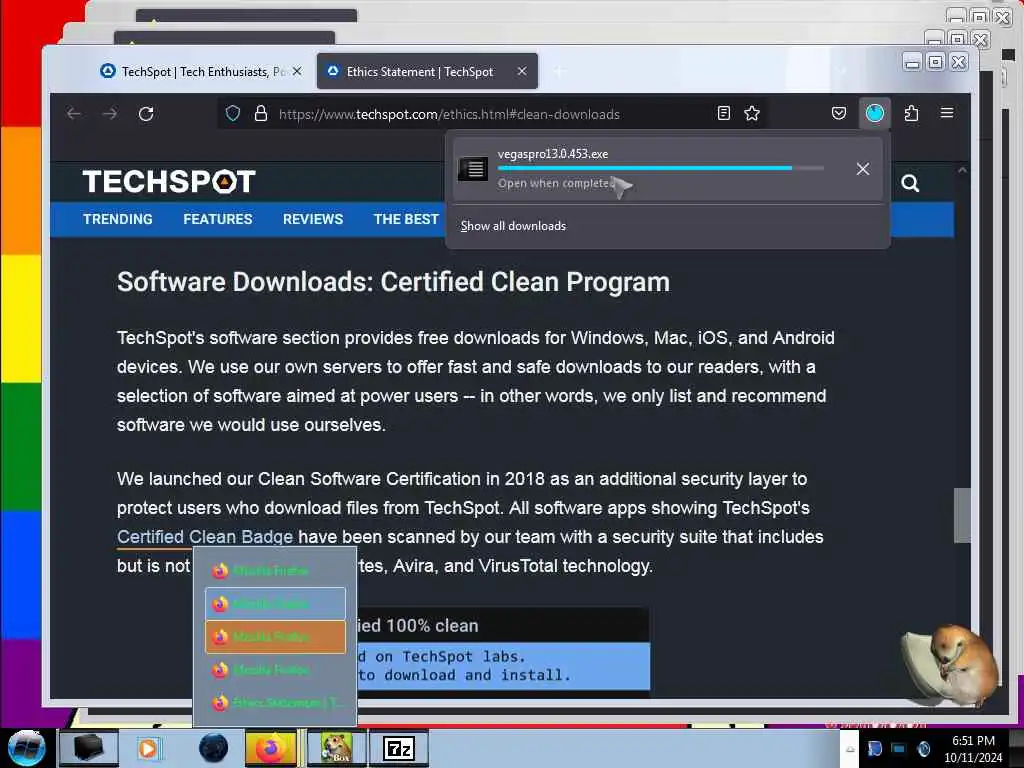Open the FEATURES navigation item
This screenshot has width=1024, height=768.
217,219
